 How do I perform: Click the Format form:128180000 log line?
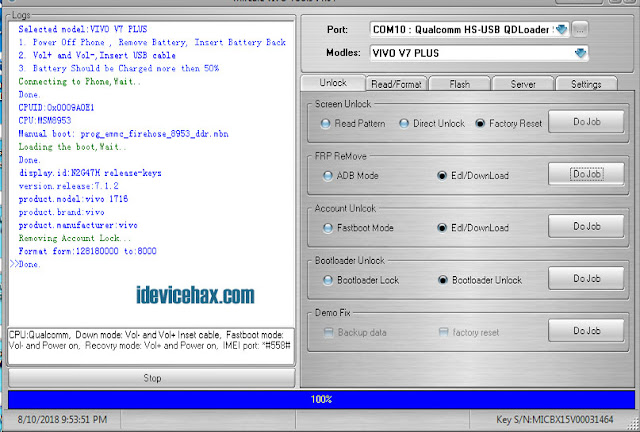[x=87, y=251]
